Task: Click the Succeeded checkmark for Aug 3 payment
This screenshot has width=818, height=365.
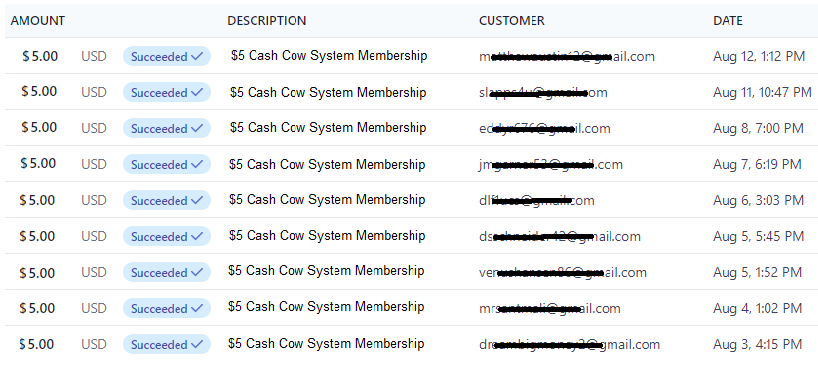Action: point(197,345)
